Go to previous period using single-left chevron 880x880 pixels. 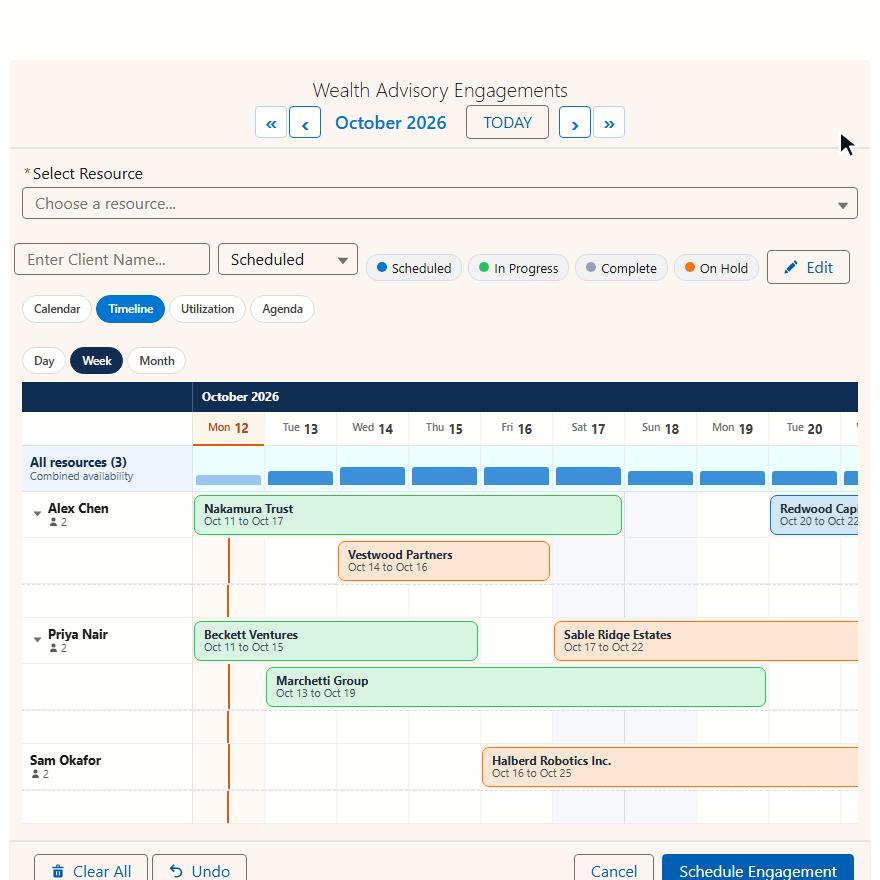tap(305, 122)
